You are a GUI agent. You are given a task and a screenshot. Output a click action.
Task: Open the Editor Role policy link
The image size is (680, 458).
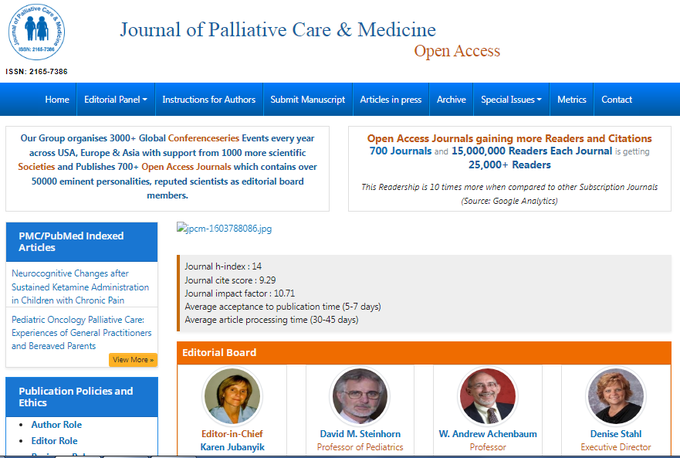point(54,441)
